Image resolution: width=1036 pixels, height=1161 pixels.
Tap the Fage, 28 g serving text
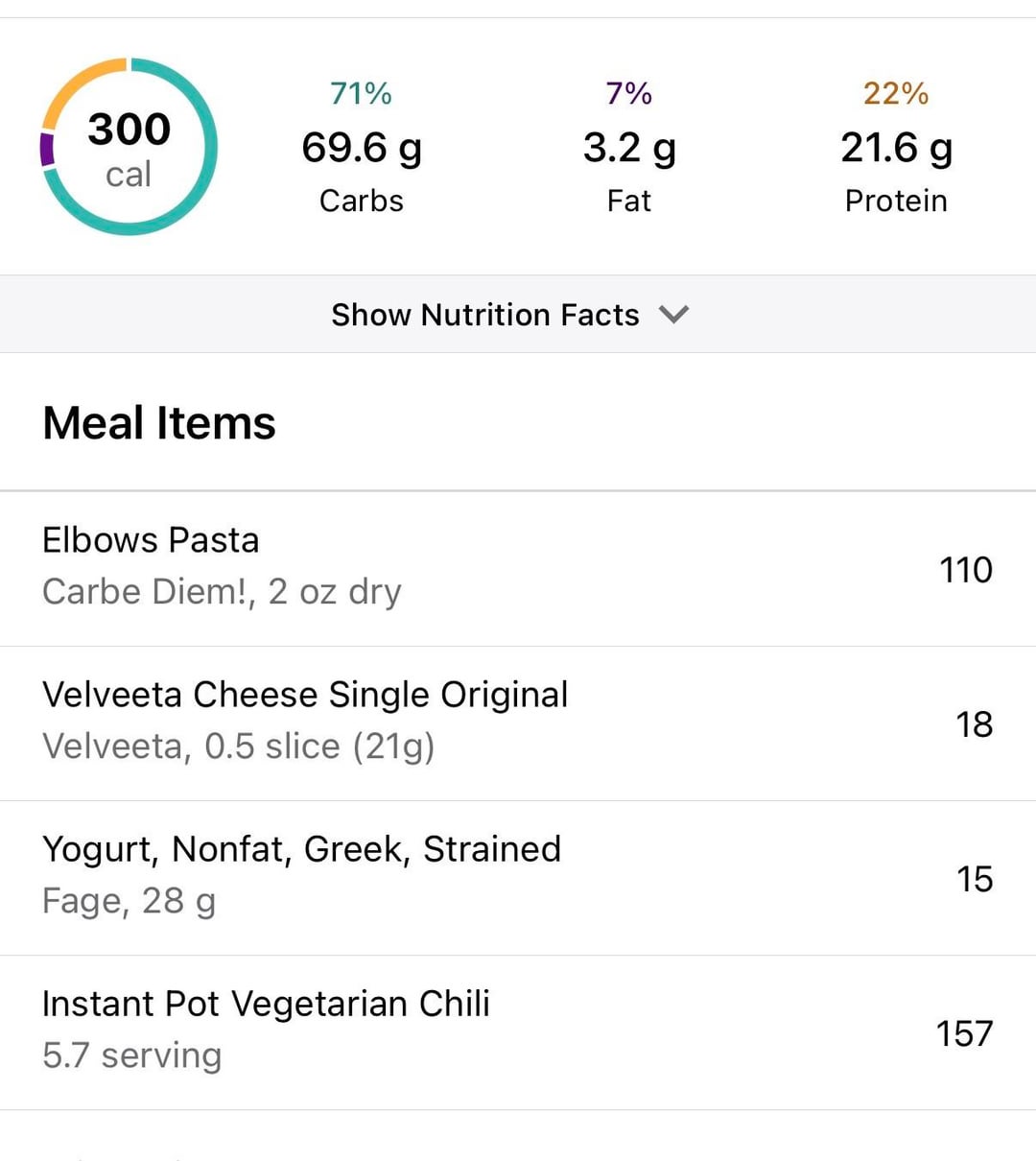pyautogui.click(x=129, y=901)
